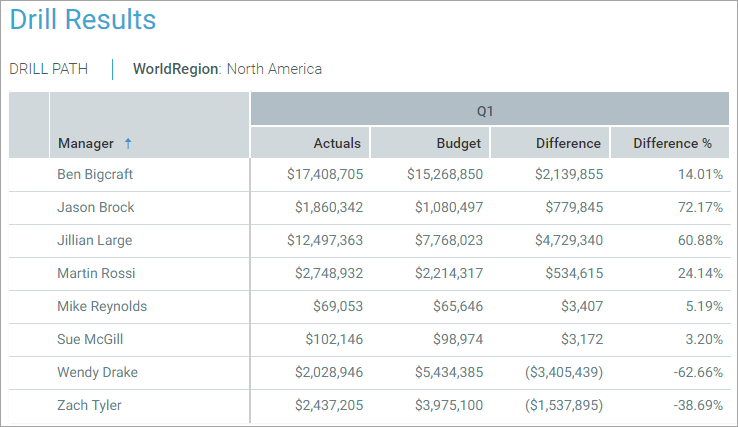Click Difference % value 72.17%
Image resolution: width=738 pixels, height=427 pixels.
tap(700, 207)
